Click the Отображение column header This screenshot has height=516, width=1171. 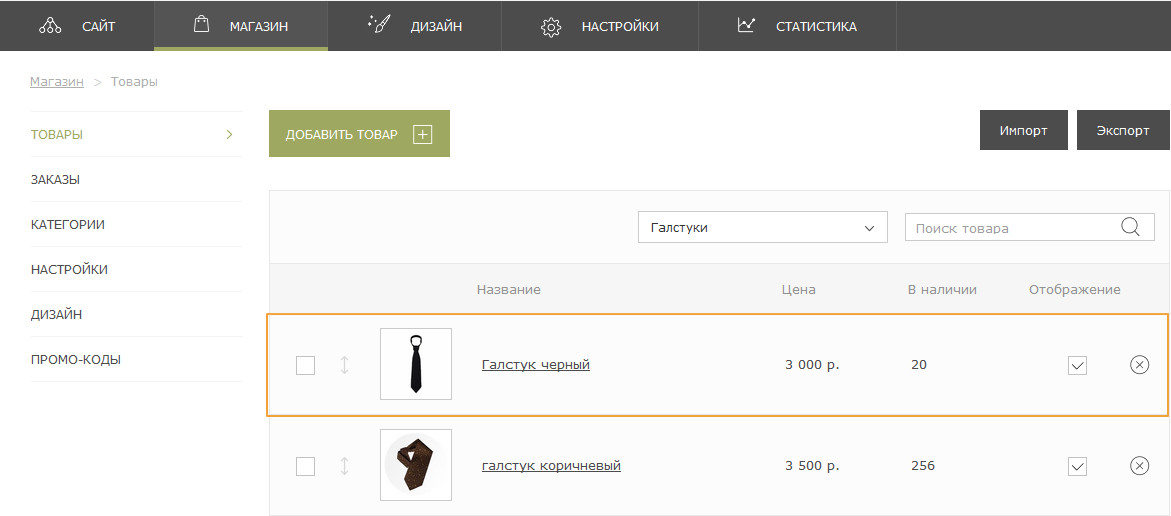[x=1075, y=289]
